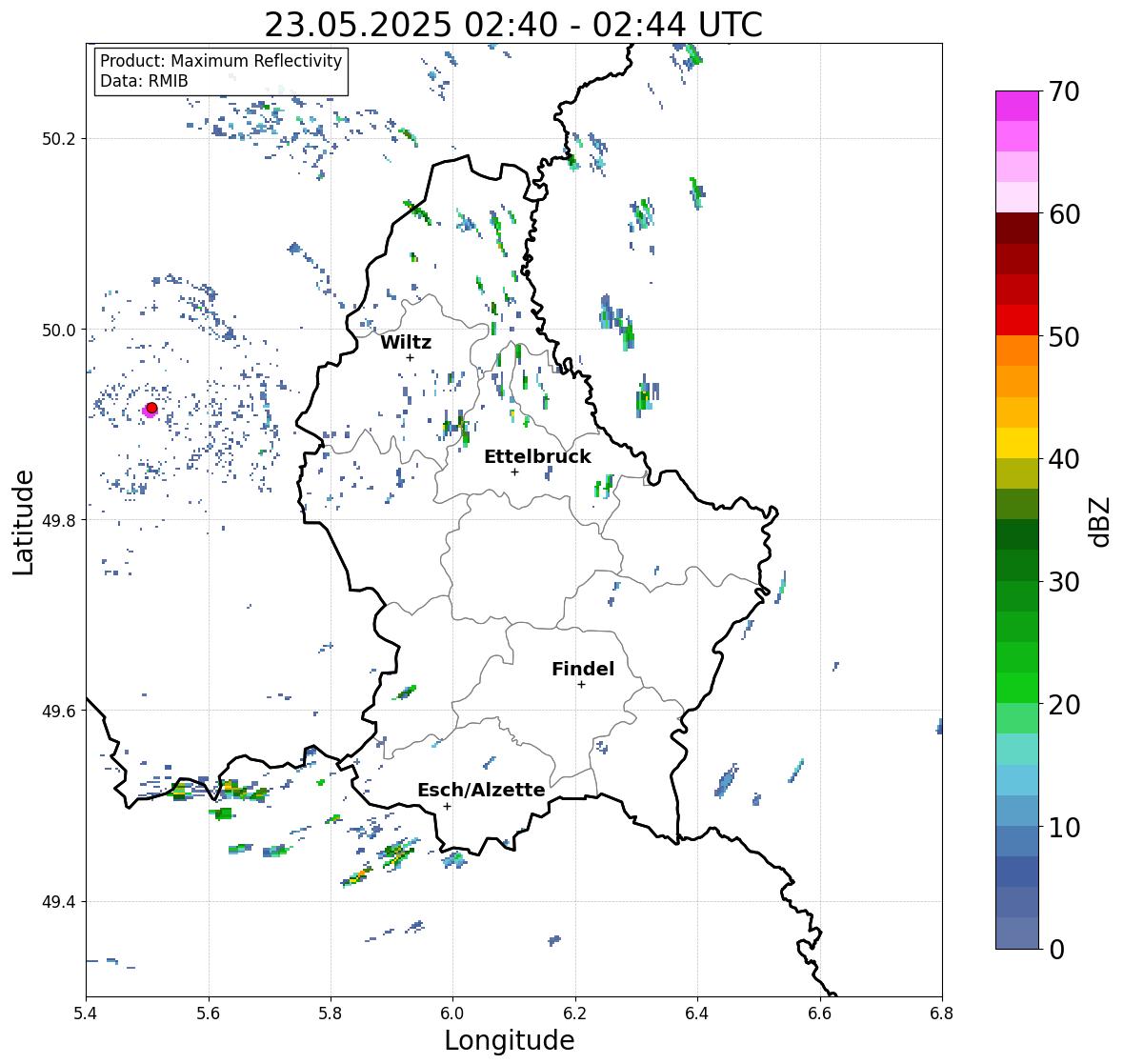The height and width of the screenshot is (1064, 1123).
Task: Click the plus marker below the Esch/Alzette label
Action: pyautogui.click(x=448, y=806)
